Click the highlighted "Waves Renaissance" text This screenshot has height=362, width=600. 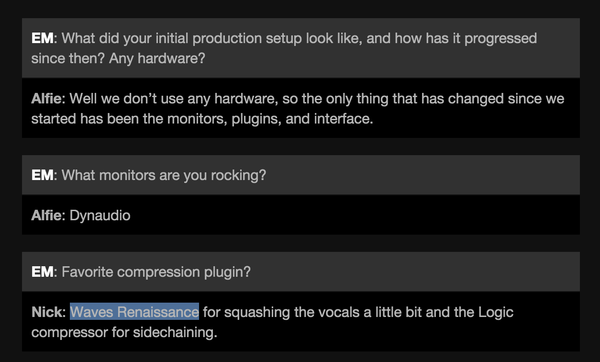pos(134,312)
